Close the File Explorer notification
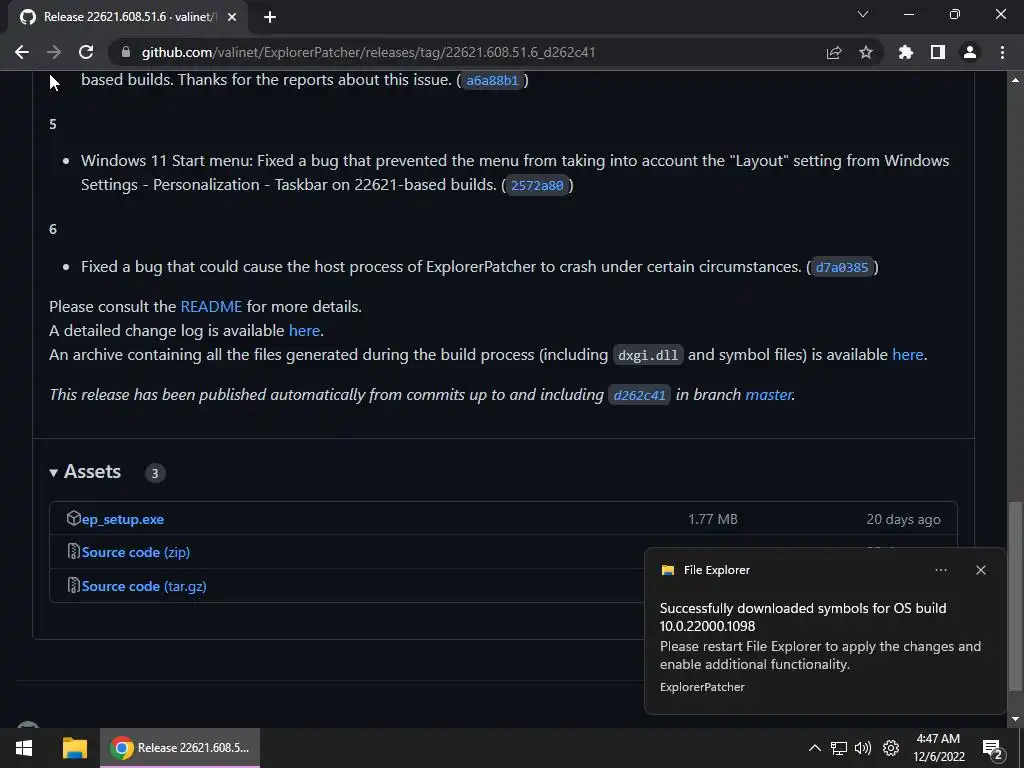 [x=980, y=570]
